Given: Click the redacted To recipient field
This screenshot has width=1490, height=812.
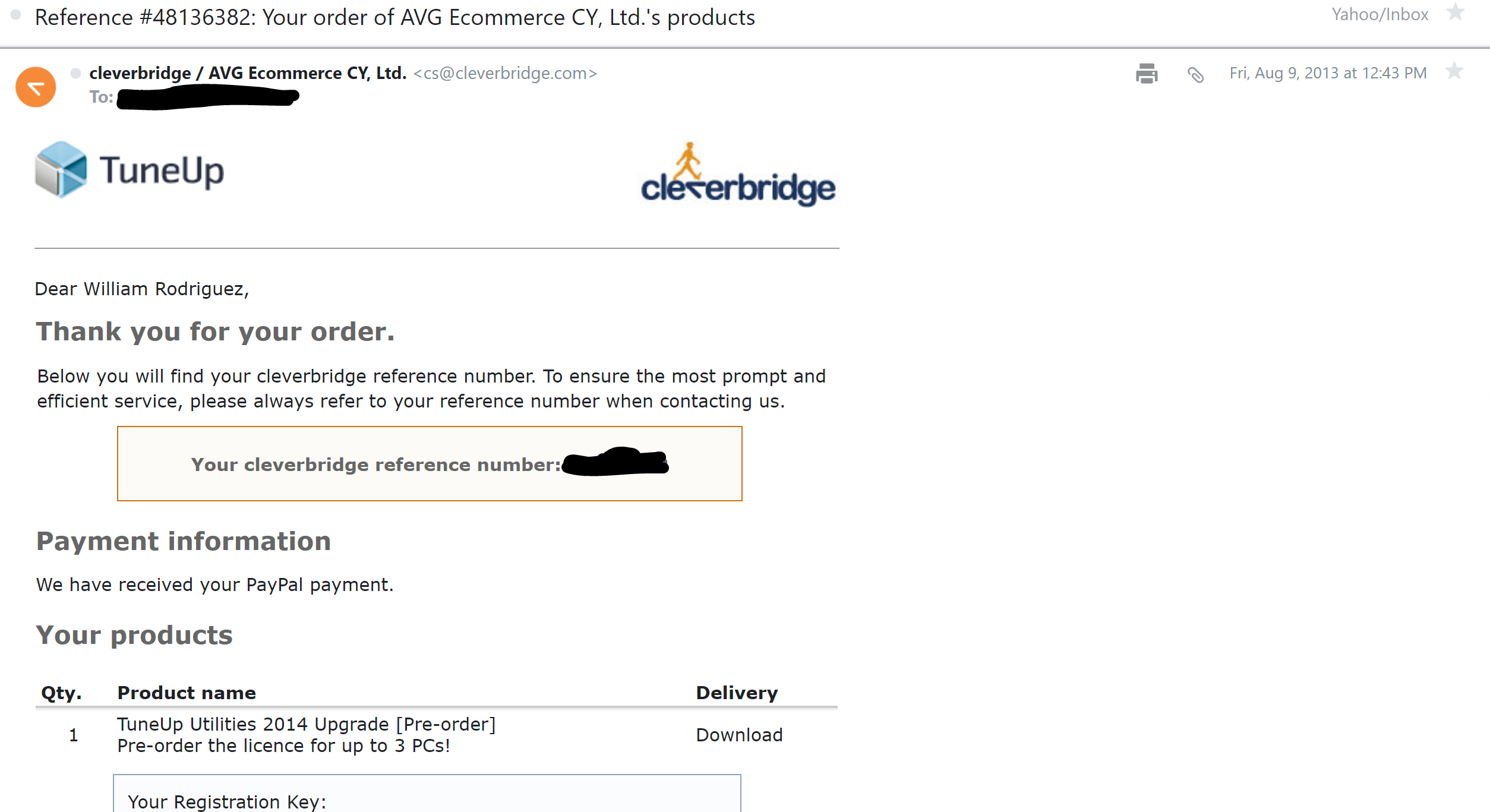Looking at the screenshot, I should (x=208, y=97).
